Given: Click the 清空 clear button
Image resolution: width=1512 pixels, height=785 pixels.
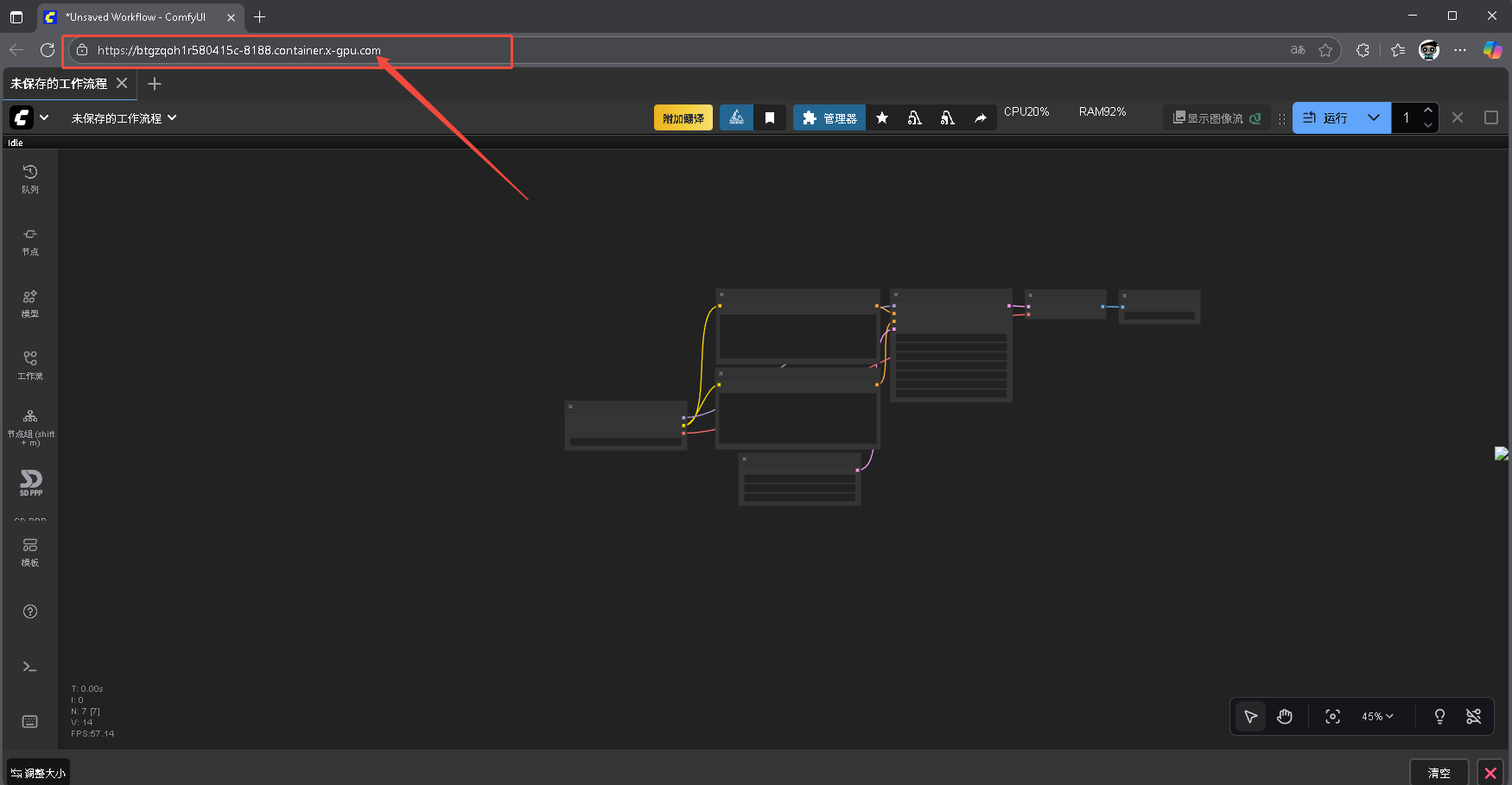Looking at the screenshot, I should [x=1439, y=773].
